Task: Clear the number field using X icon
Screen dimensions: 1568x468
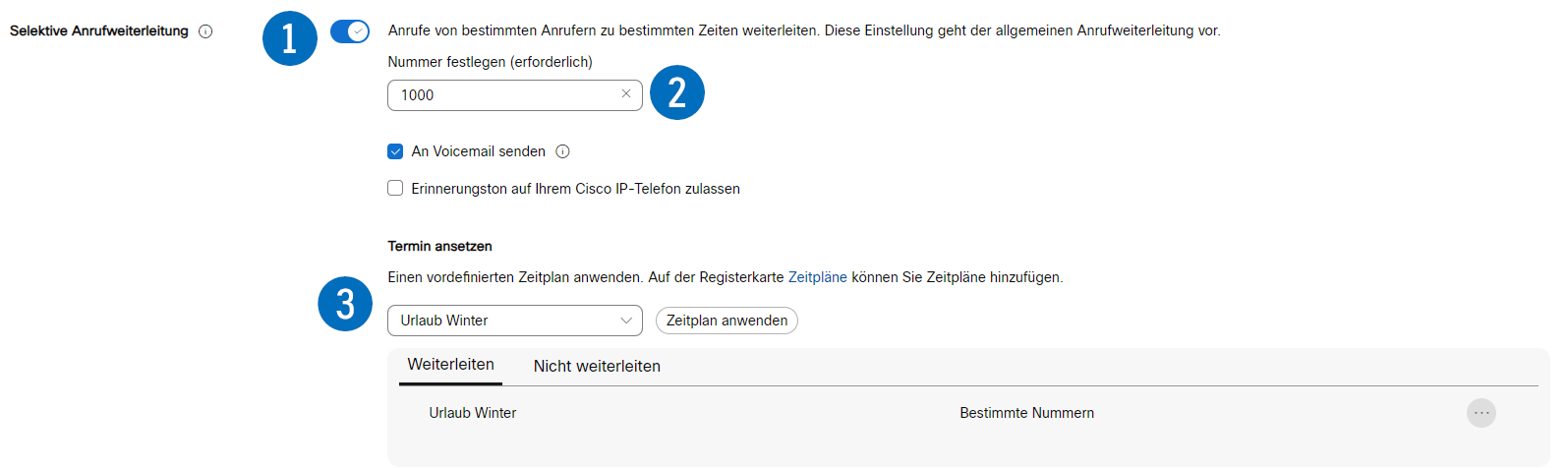Action: (626, 94)
